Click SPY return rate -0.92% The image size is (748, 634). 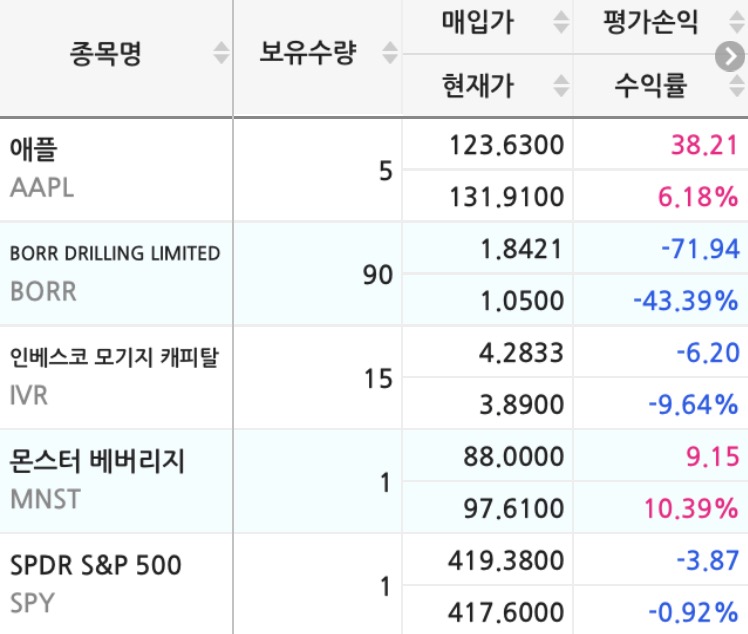tap(694, 612)
